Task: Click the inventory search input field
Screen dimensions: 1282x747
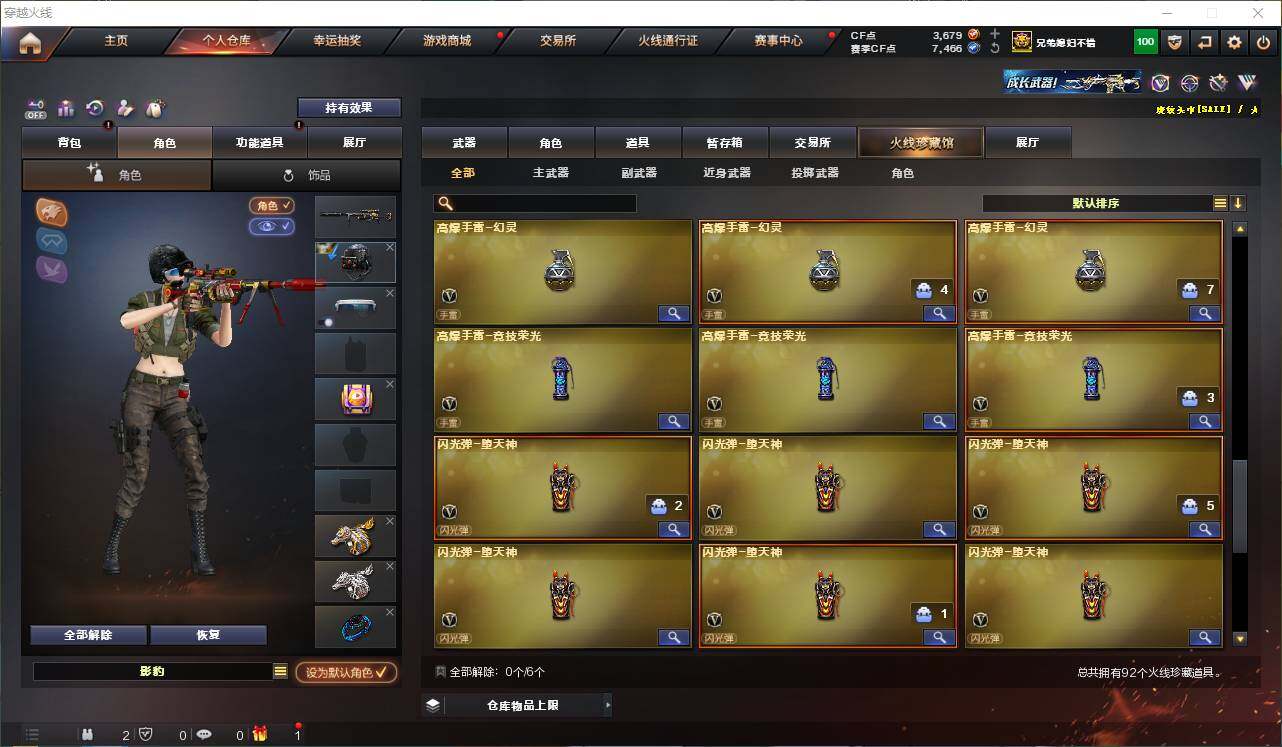Action: click(x=535, y=203)
